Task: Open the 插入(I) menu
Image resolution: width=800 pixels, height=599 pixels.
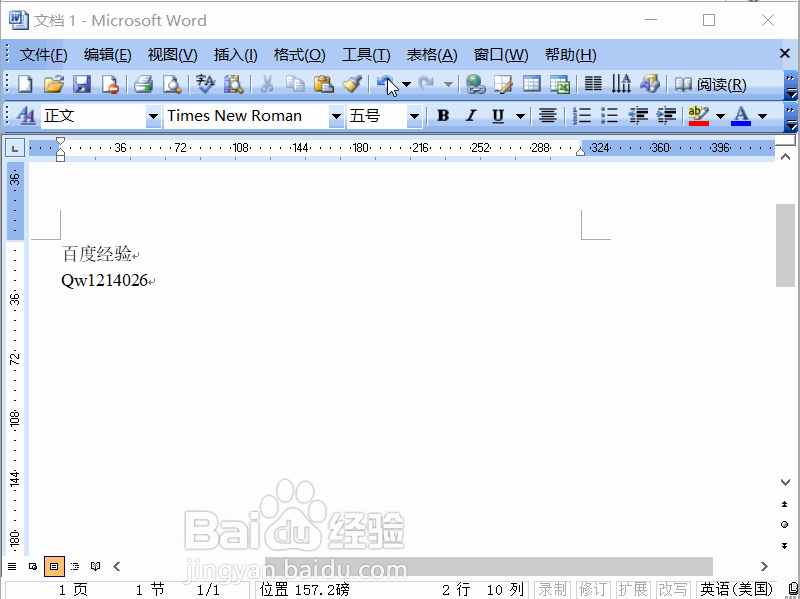Action: pos(235,55)
